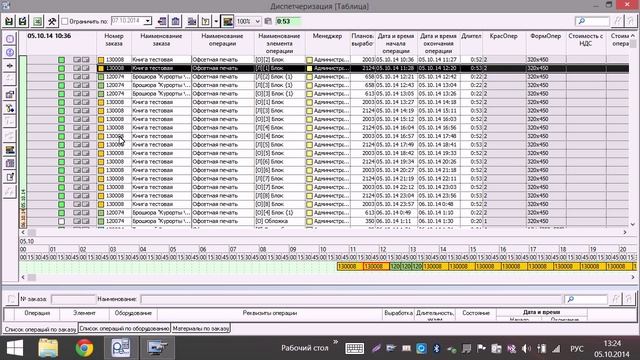This screenshot has height=360, width=640.
Task: Toggle the highlighted picture view icon beside zoom
Action: (x=228, y=21)
